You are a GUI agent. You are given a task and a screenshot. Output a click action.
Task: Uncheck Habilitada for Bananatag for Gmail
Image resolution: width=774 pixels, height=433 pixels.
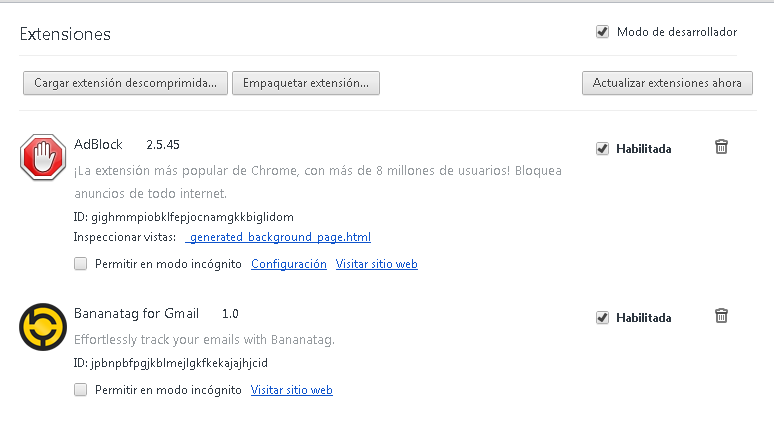coord(602,317)
